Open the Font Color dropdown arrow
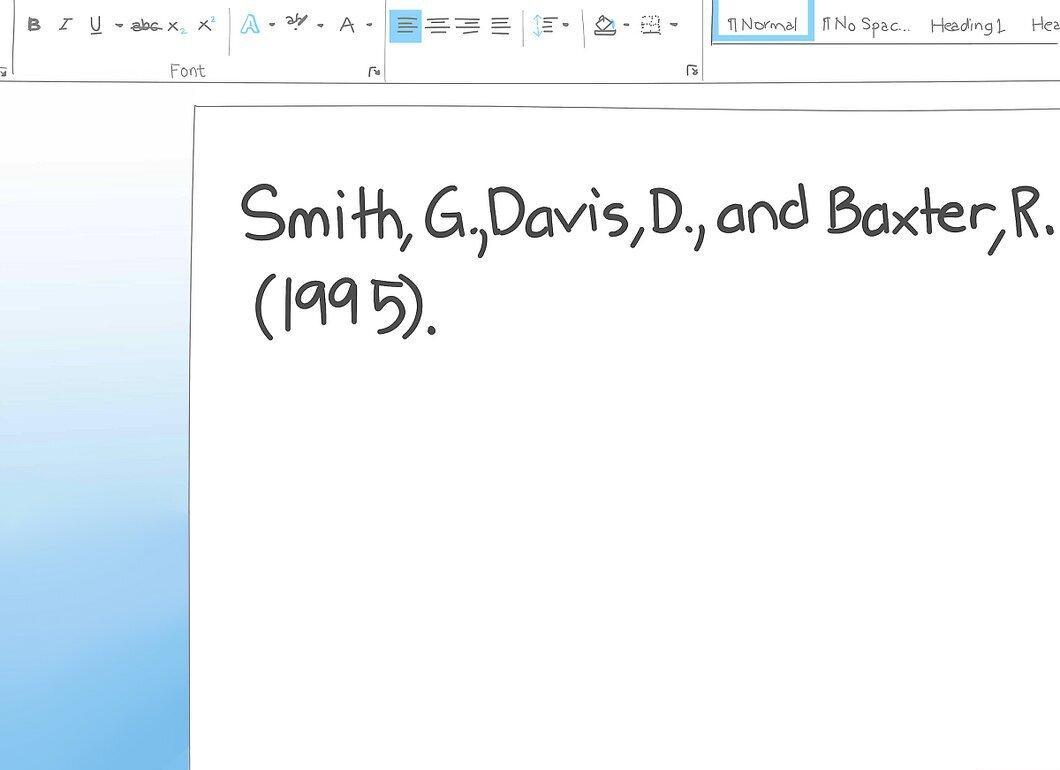 [x=369, y=25]
